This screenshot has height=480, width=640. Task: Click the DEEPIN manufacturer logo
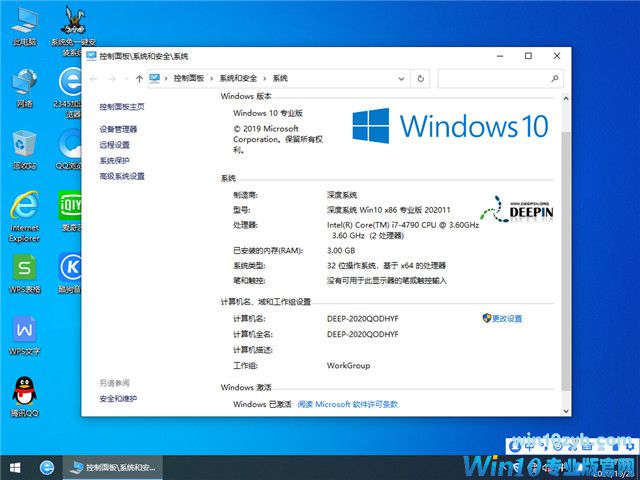pos(517,209)
